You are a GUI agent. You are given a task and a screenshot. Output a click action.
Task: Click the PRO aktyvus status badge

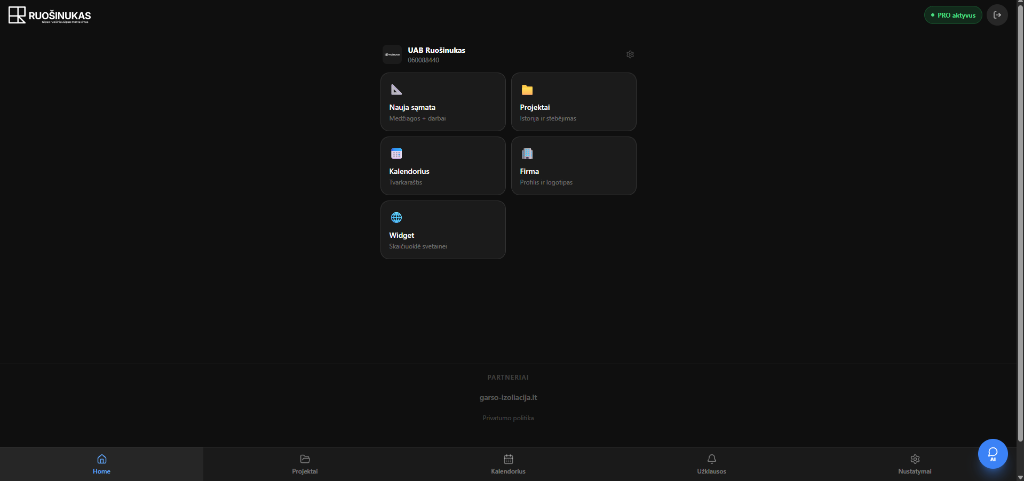[x=953, y=15]
